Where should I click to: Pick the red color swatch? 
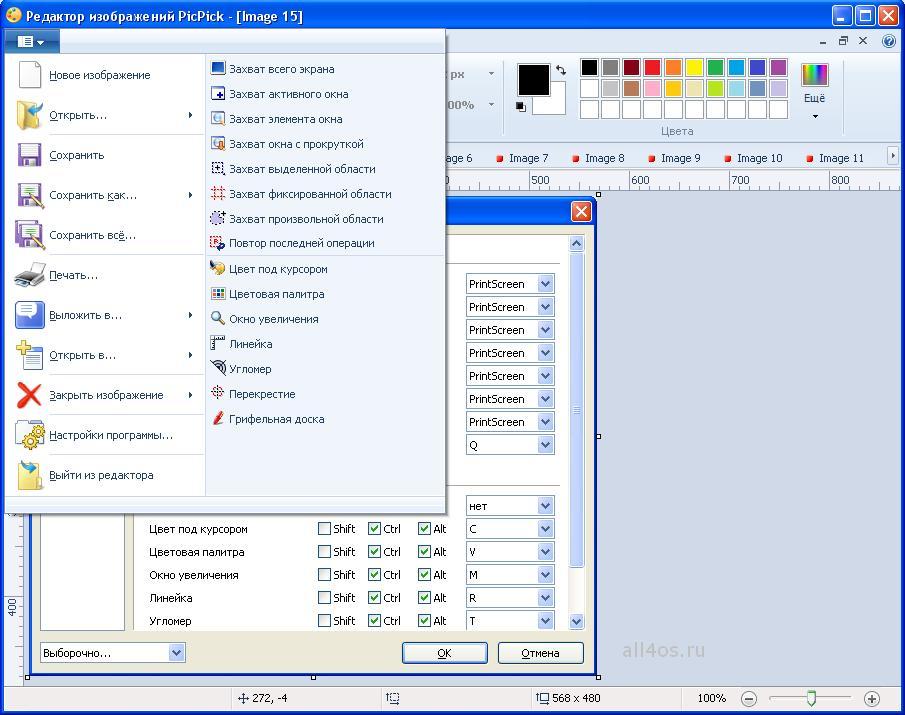click(x=652, y=68)
